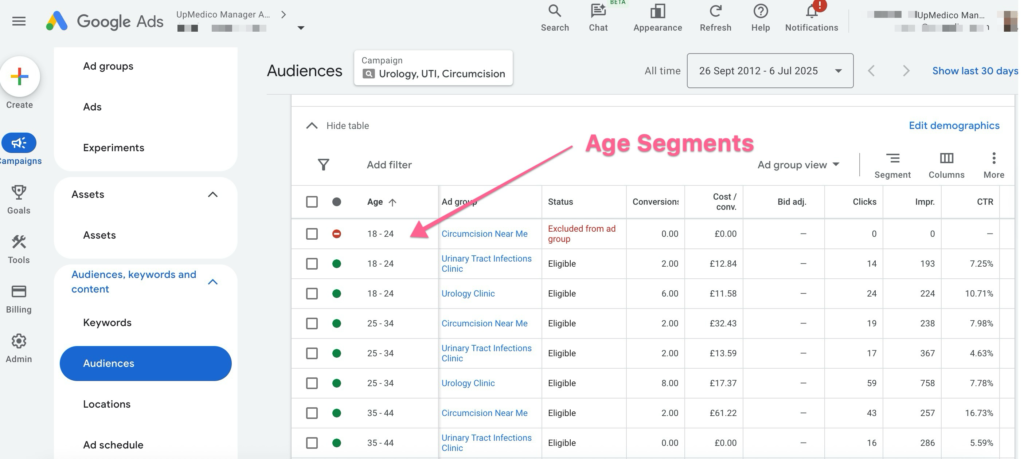Open the Segment button
1024x459 pixels.
point(893,165)
